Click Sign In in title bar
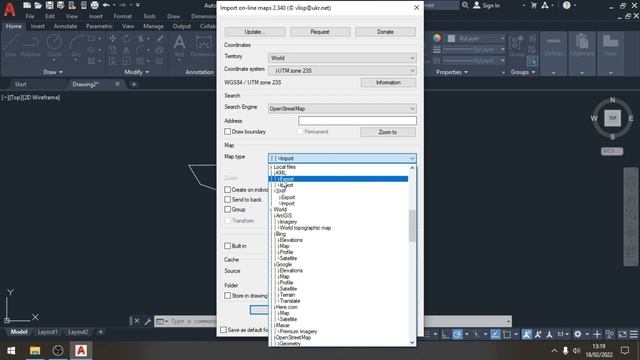Screen dimensions: 640x360 click(x=487, y=5)
